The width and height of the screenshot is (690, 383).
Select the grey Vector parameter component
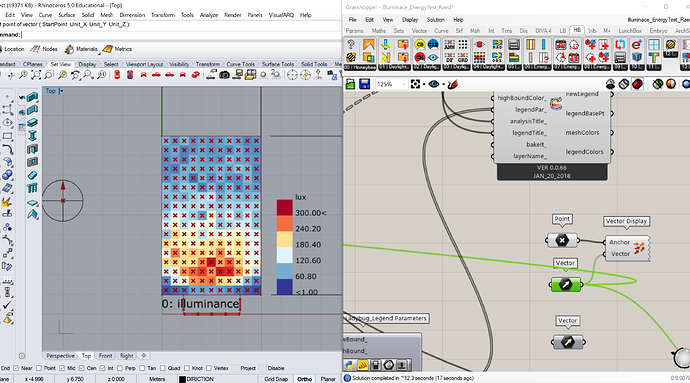(x=568, y=342)
